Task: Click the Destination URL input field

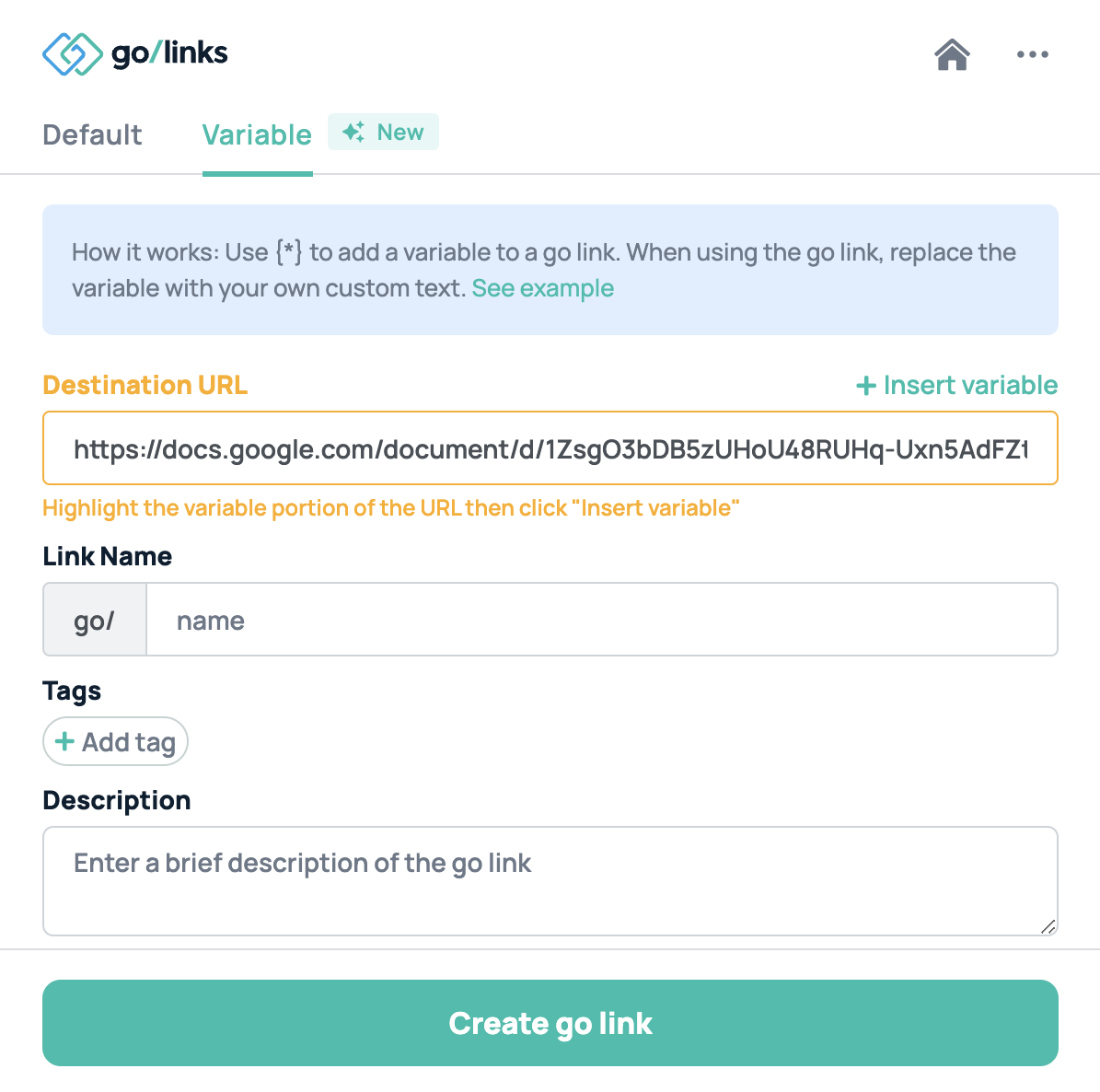Action: tap(550, 448)
